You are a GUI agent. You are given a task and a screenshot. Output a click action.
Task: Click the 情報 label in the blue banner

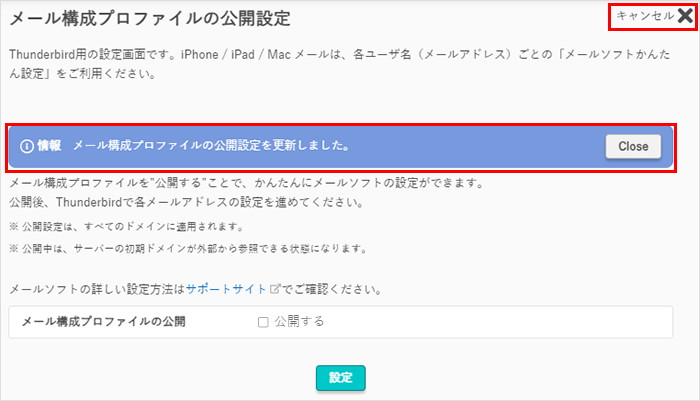coord(49,146)
